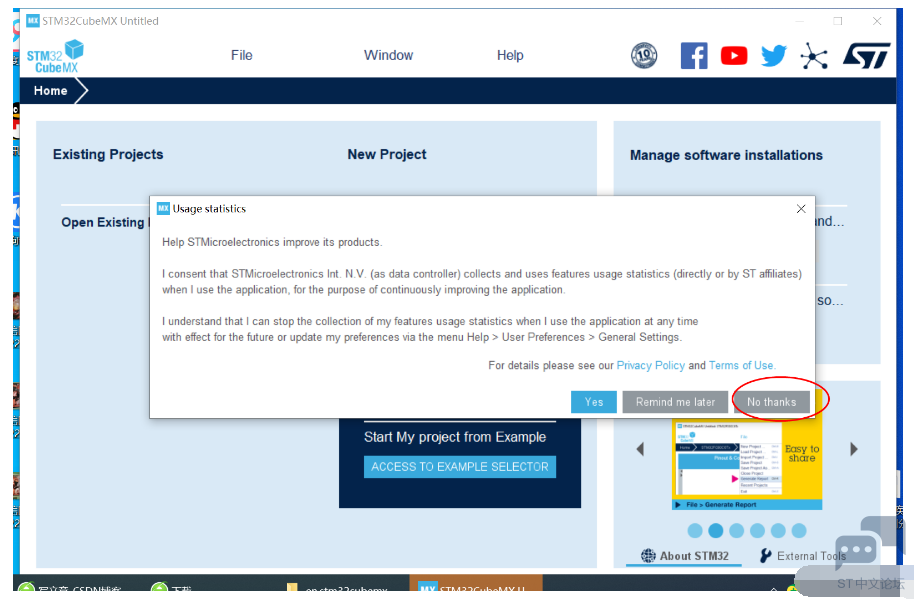Open the Twitter bird icon link
914x599 pixels.
coord(774,56)
